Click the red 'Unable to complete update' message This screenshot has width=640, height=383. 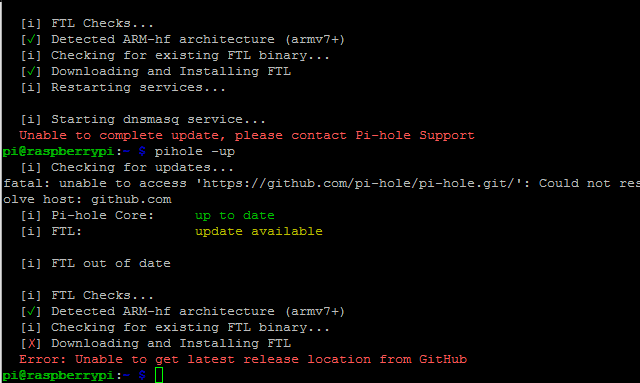(x=247, y=136)
